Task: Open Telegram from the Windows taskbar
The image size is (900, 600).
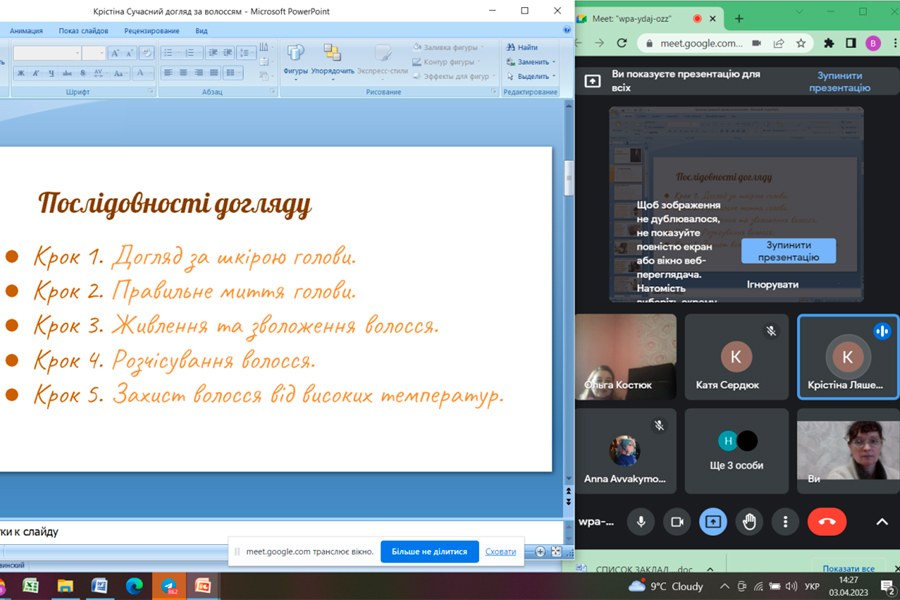Action: pyautogui.click(x=169, y=586)
